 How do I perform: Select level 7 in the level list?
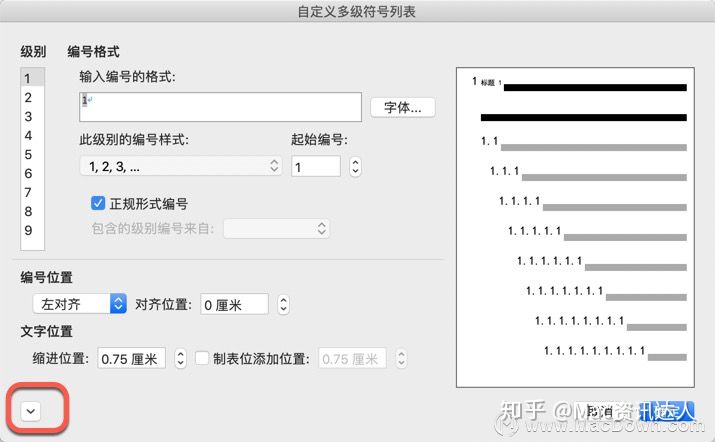32,192
